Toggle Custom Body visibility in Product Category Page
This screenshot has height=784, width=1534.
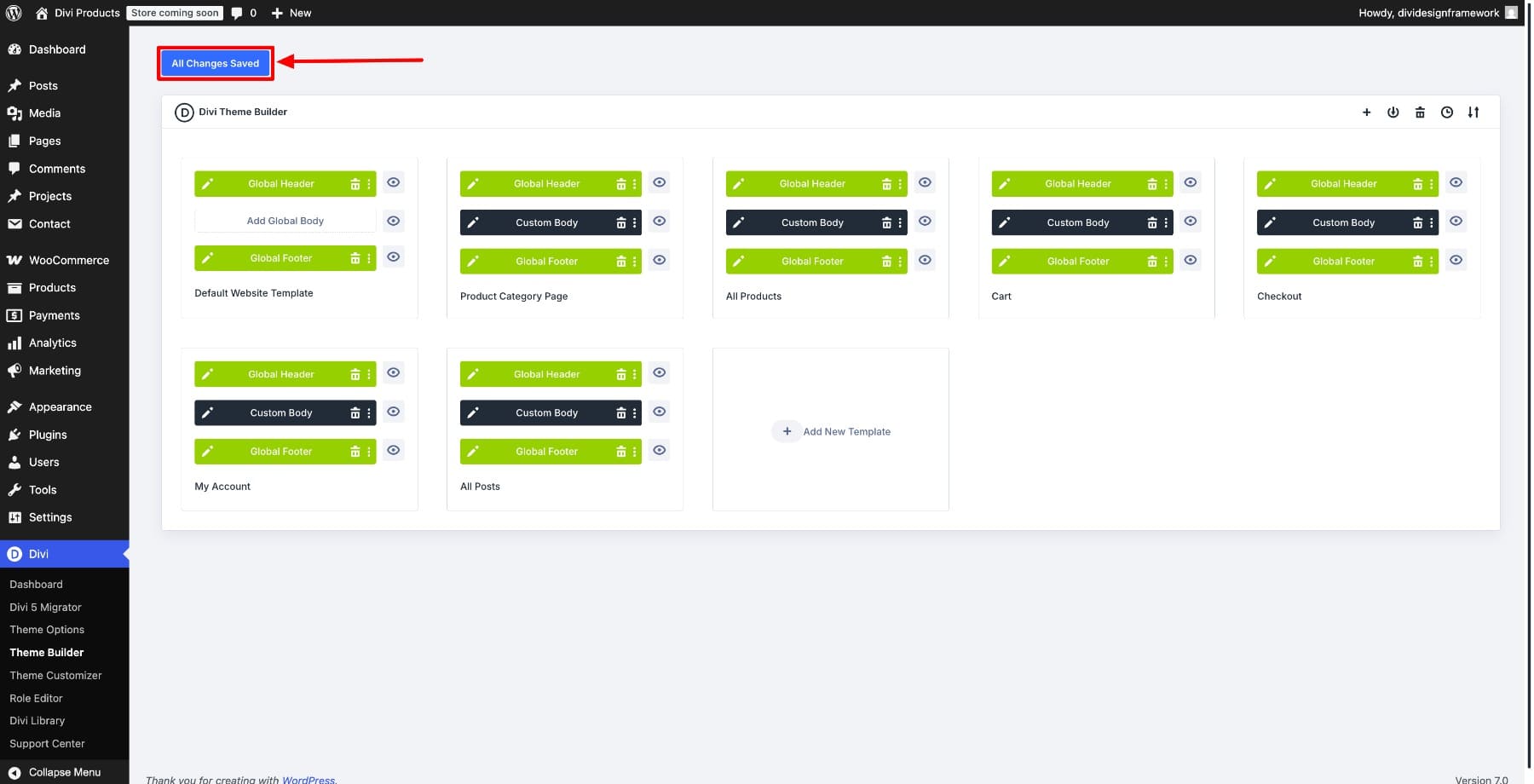[659, 221]
